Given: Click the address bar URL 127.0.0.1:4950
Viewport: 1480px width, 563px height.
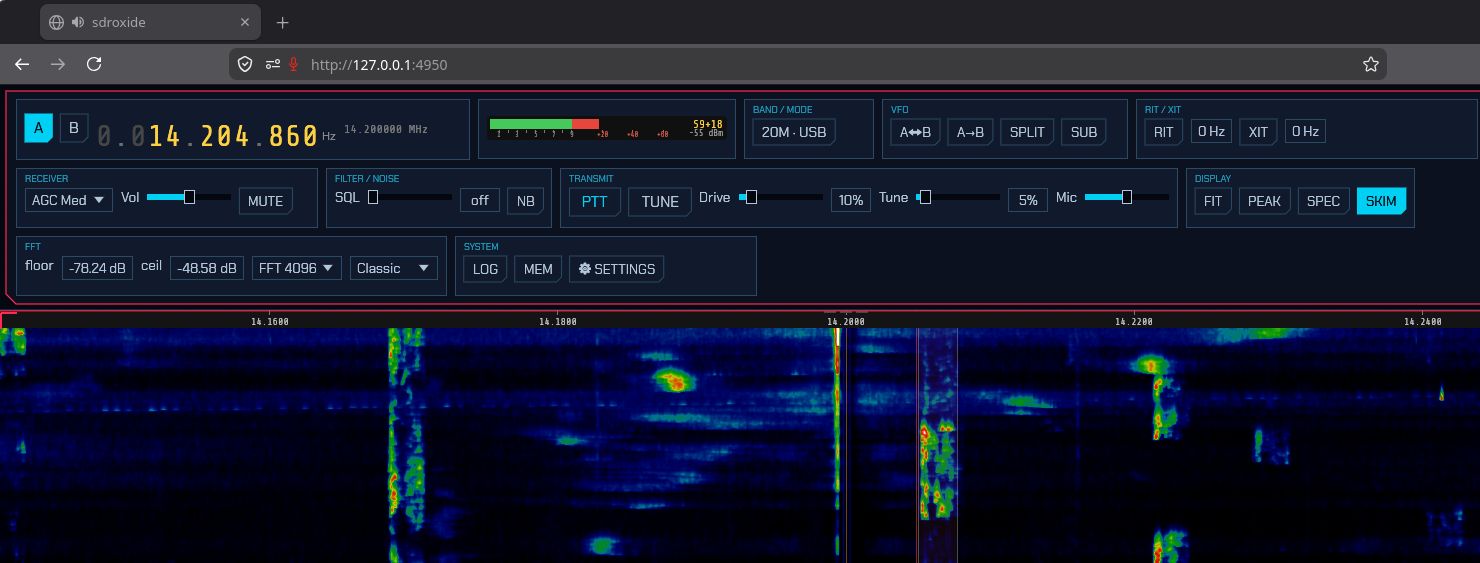Looking at the screenshot, I should [379, 64].
